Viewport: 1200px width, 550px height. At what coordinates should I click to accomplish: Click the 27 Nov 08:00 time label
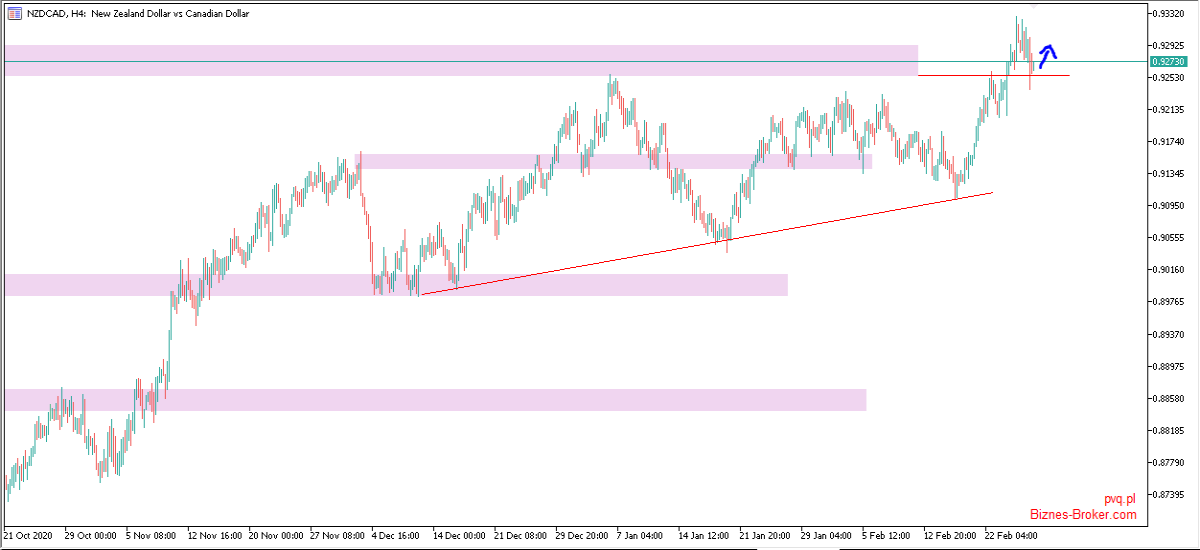click(338, 535)
